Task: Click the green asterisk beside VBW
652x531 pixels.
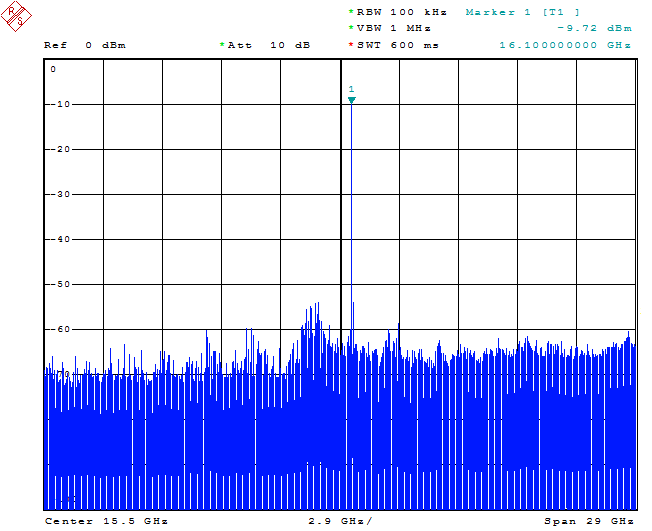Action: coord(351,28)
